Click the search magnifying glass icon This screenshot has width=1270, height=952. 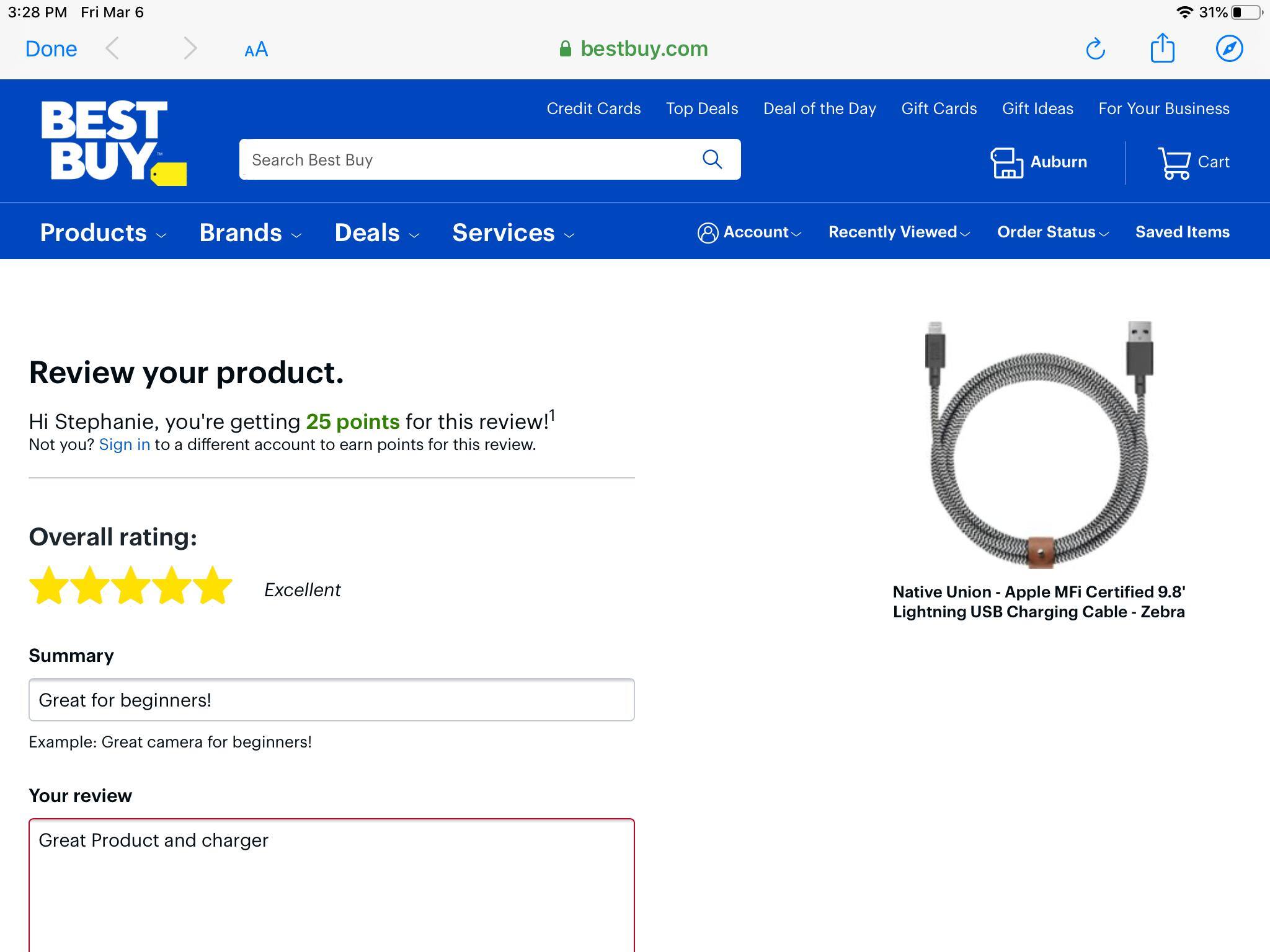coord(713,159)
